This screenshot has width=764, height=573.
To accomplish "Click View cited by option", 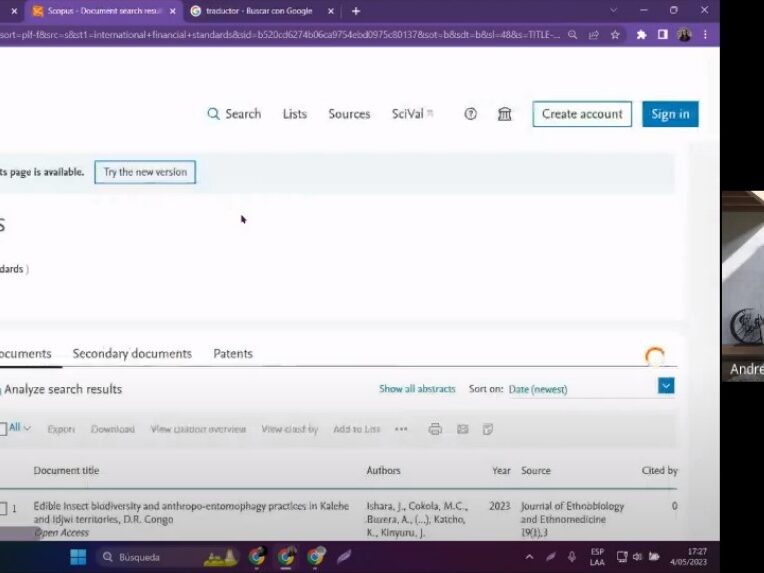I will pyautogui.click(x=289, y=429).
